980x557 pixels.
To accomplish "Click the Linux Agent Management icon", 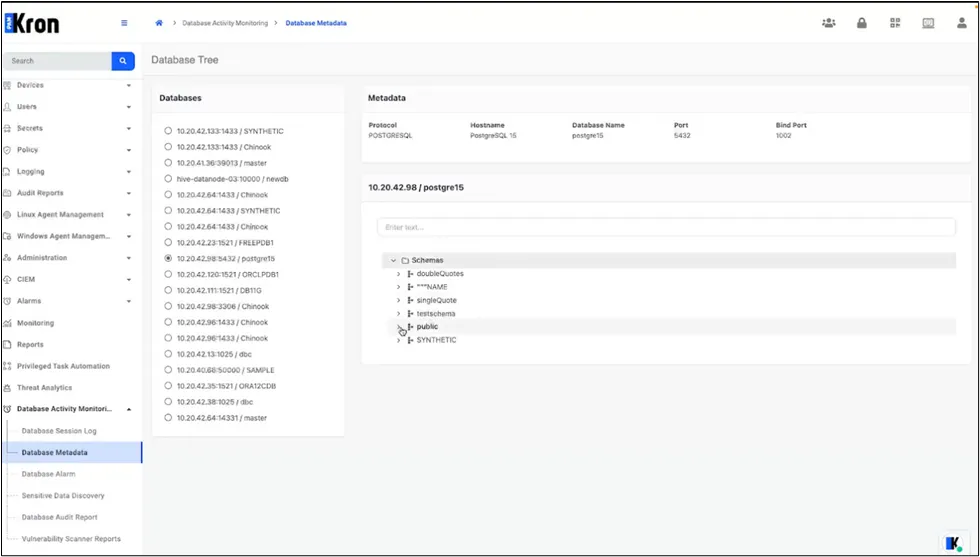I will (x=8, y=214).
